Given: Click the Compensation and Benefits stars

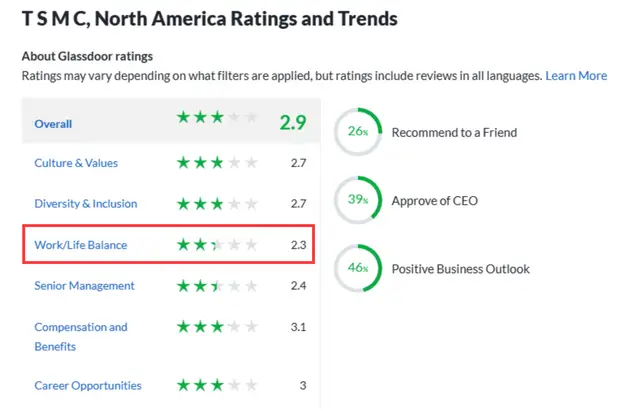Looking at the screenshot, I should tap(217, 327).
